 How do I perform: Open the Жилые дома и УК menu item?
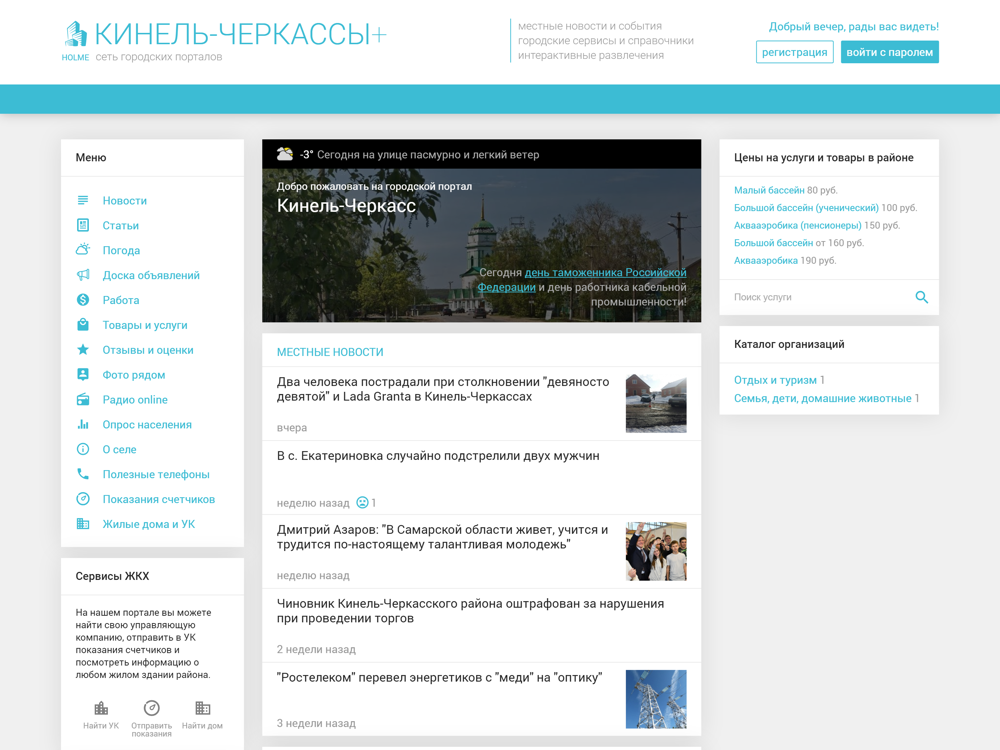point(149,524)
